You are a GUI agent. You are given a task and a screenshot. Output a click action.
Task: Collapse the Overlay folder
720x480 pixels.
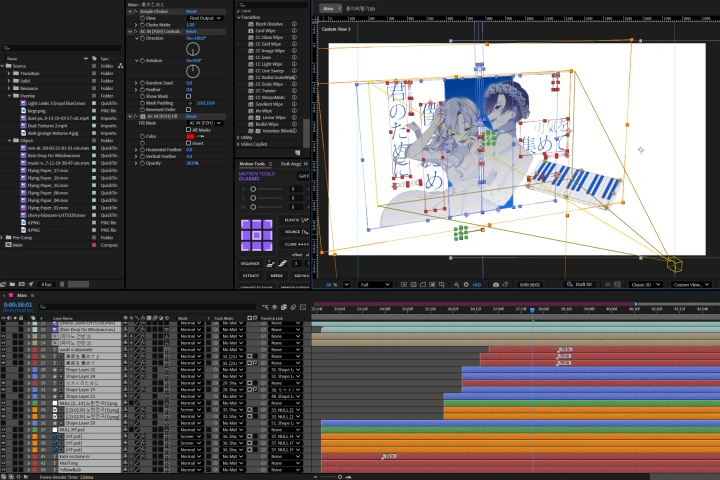coord(10,96)
